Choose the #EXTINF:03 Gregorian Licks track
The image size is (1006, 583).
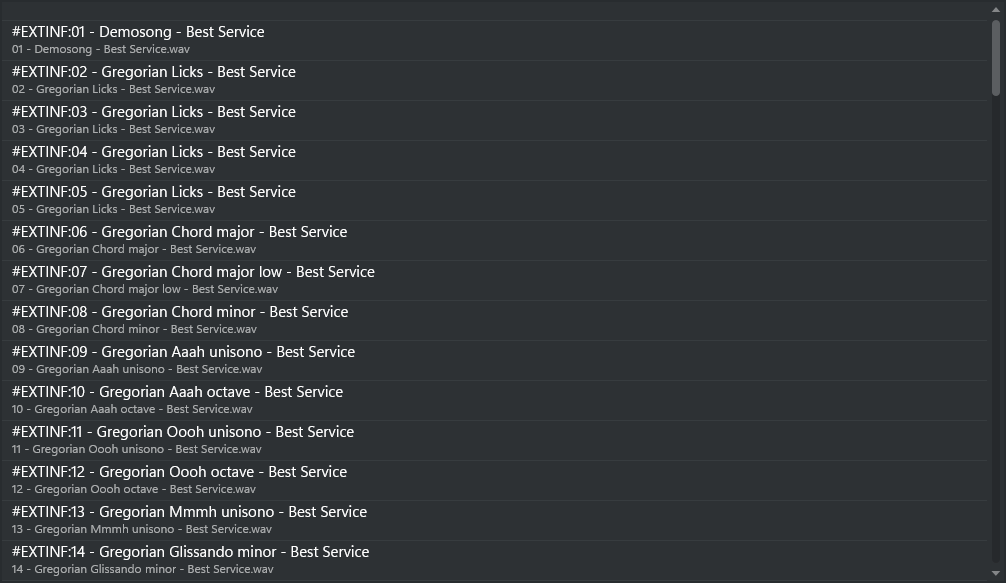click(154, 112)
